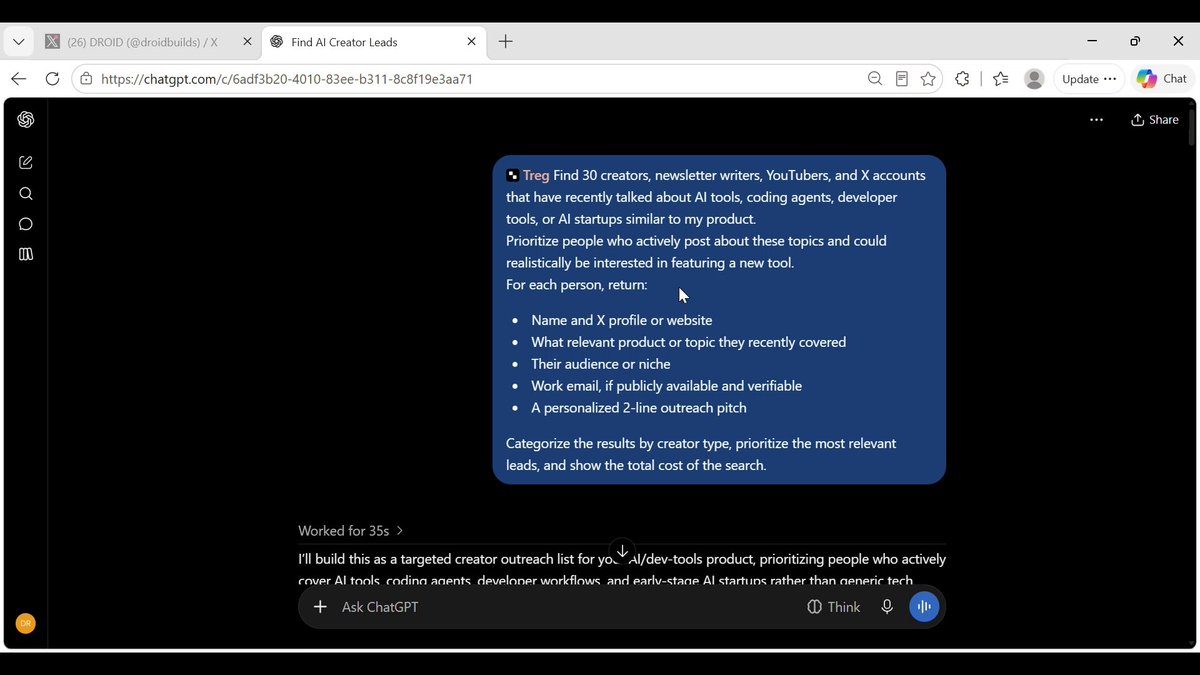
Task: Click the three-dot conversation options menu
Action: tap(1096, 120)
